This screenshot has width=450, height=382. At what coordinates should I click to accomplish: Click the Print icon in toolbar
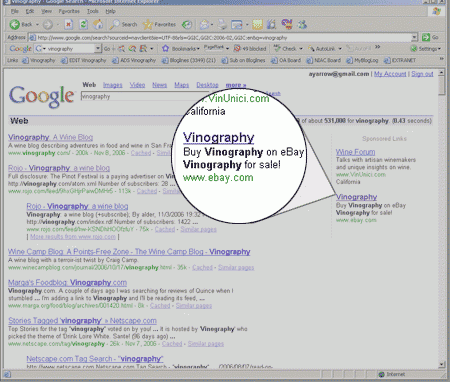pyautogui.click(x=222, y=24)
